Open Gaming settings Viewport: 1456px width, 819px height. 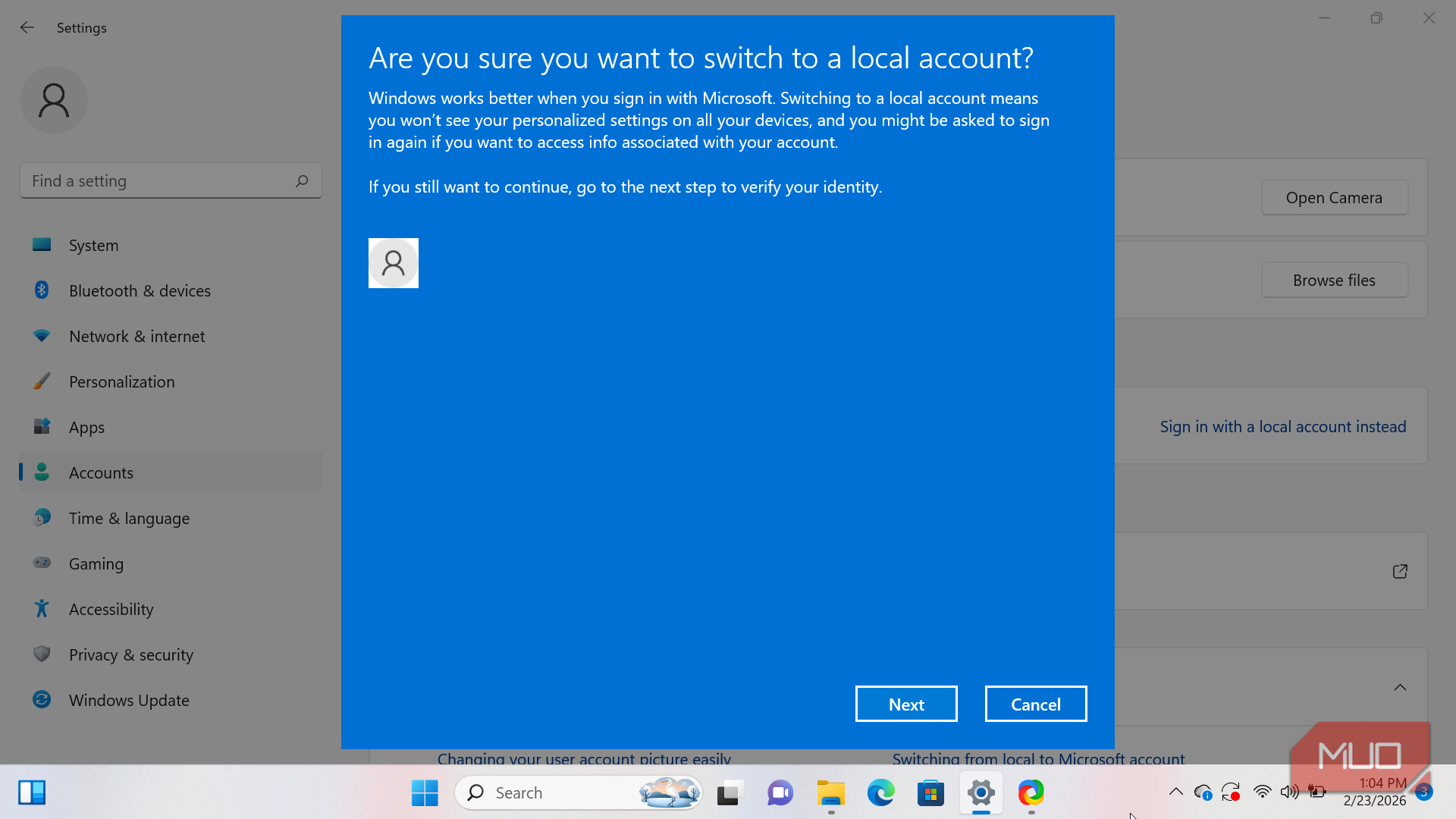click(x=171, y=563)
